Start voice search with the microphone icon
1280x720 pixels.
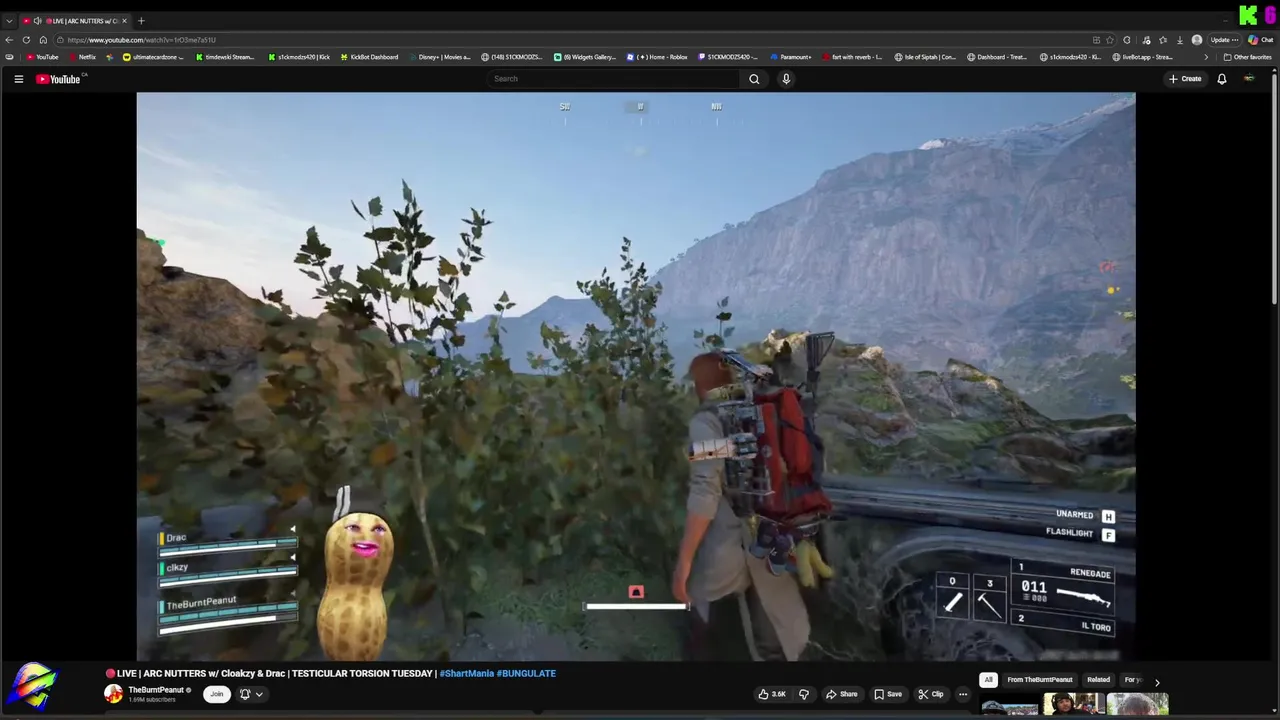(x=786, y=79)
